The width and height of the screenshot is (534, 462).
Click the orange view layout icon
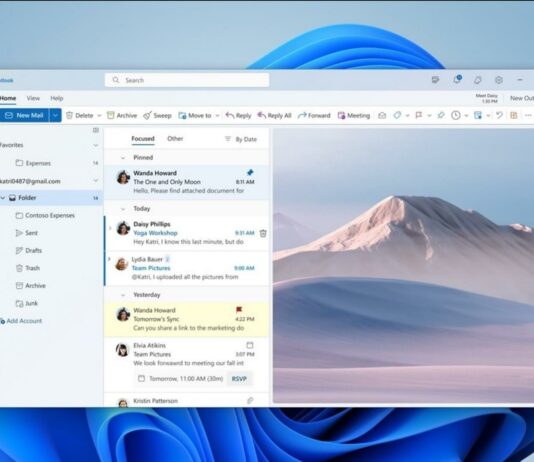click(x=514, y=115)
